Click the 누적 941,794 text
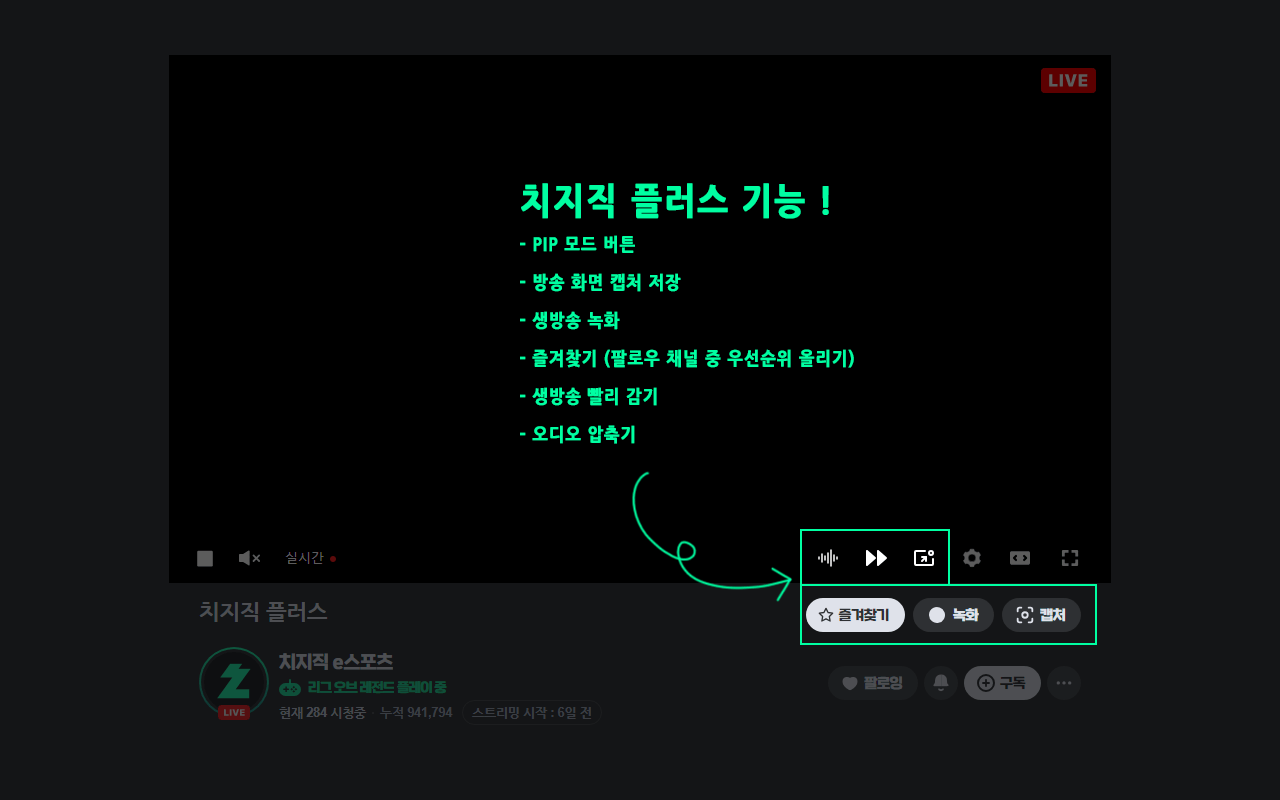Image resolution: width=1280 pixels, height=800 pixels. [x=416, y=713]
